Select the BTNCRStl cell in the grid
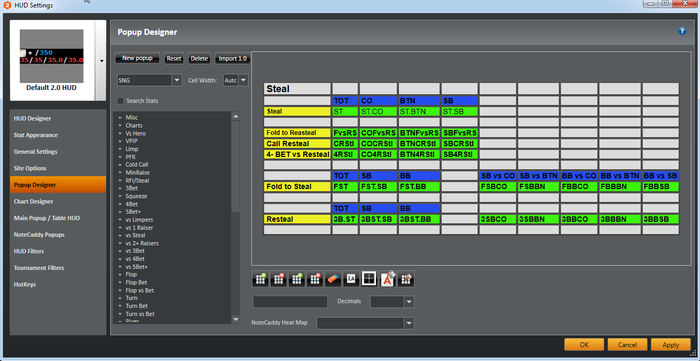The image size is (700, 361). click(x=419, y=144)
